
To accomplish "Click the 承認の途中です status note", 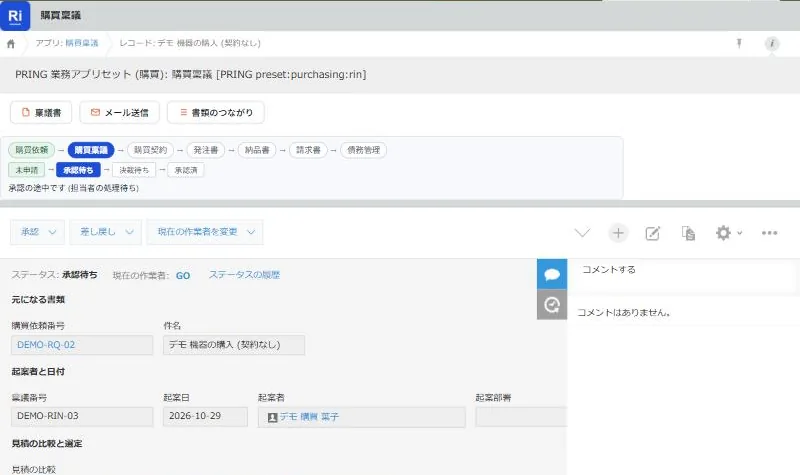I will [x=73, y=188].
